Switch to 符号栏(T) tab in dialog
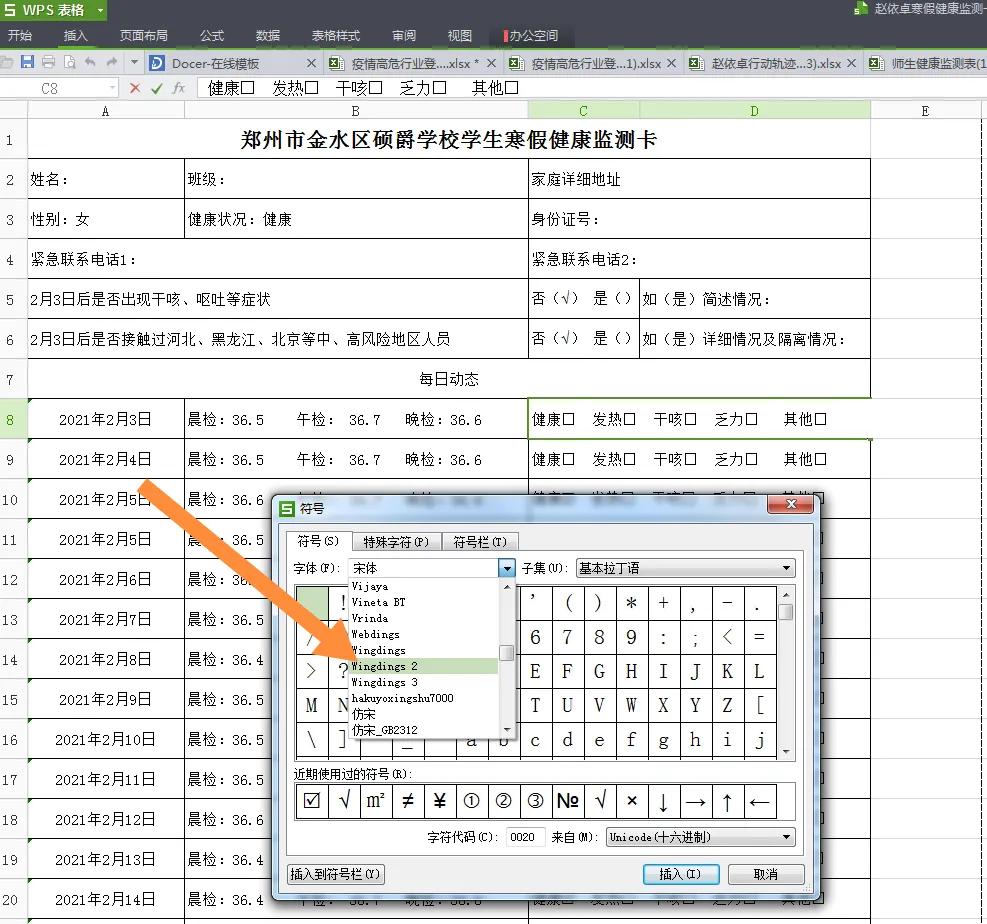Image resolution: width=987 pixels, height=924 pixels. pyautogui.click(x=480, y=542)
